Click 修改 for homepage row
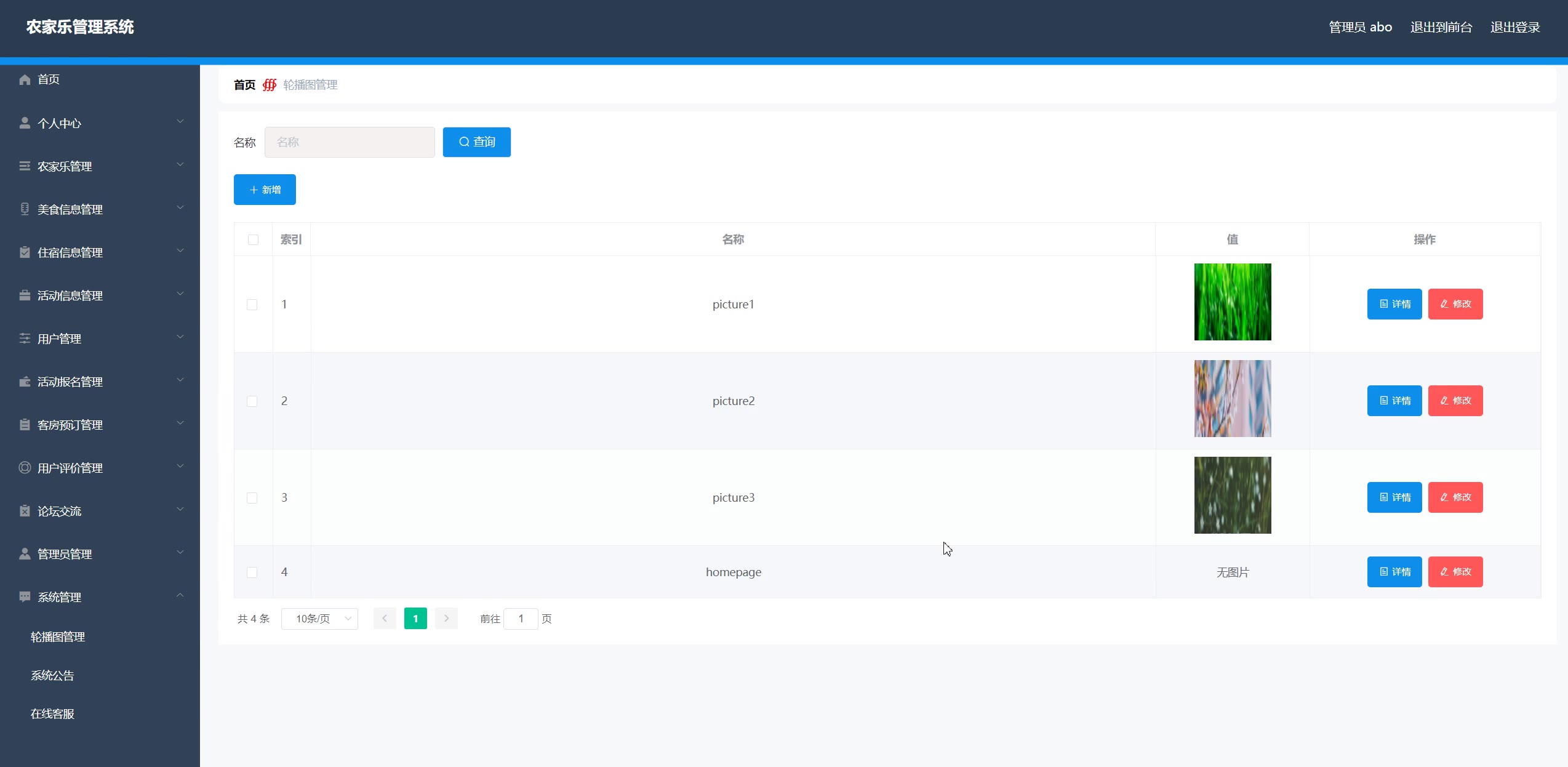This screenshot has width=1568, height=767. click(x=1455, y=572)
